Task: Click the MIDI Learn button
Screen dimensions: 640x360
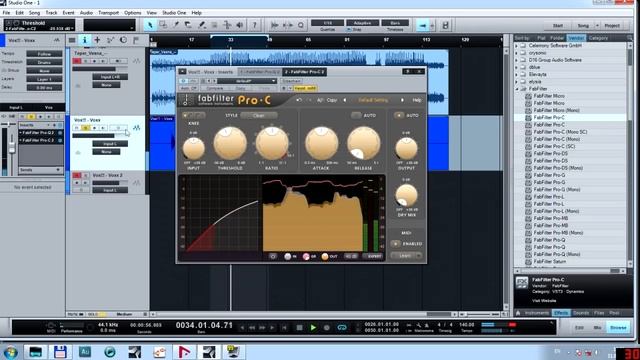Action: 407,256
